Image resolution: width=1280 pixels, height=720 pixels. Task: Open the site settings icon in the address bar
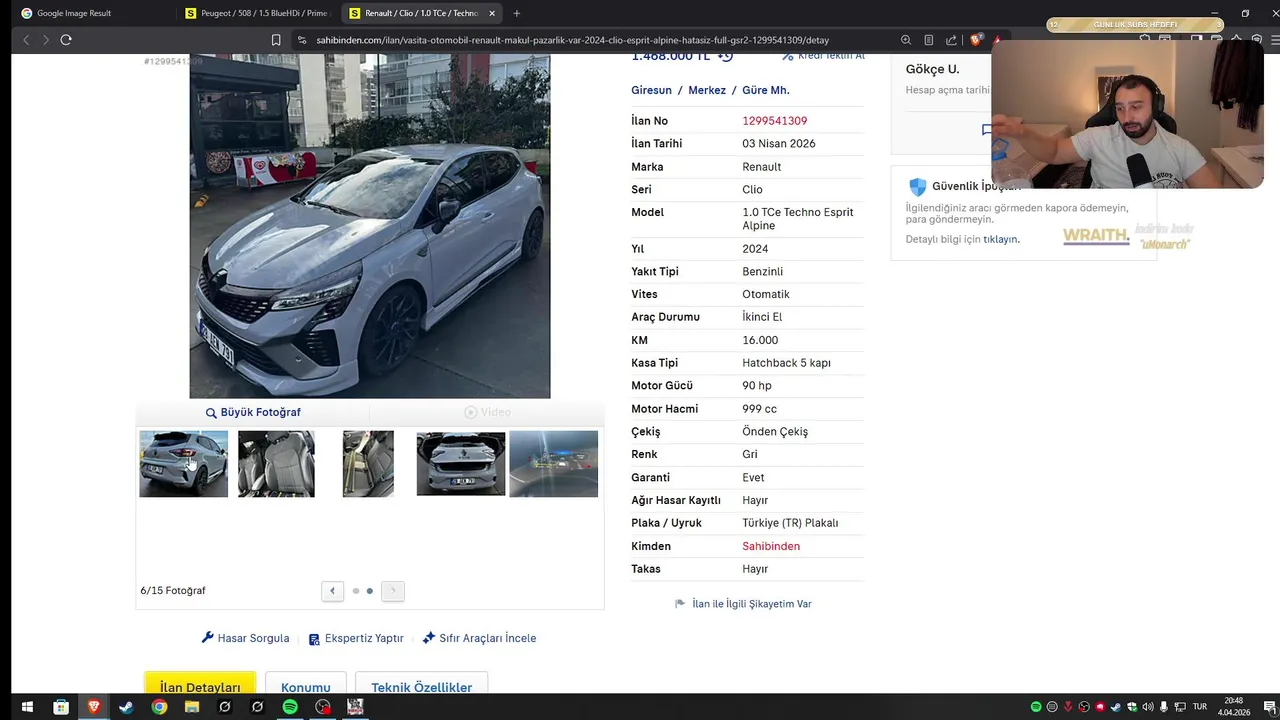coord(301,40)
